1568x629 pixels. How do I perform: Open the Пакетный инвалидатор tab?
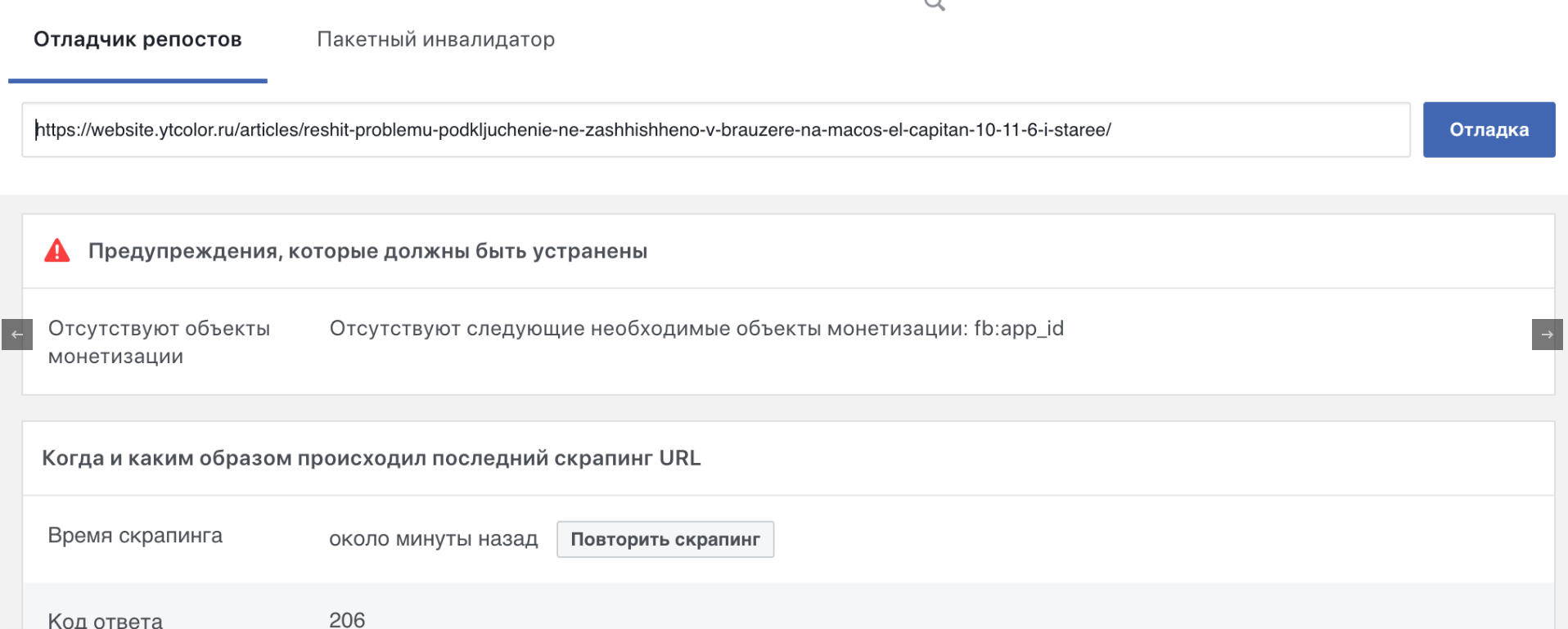click(x=435, y=39)
